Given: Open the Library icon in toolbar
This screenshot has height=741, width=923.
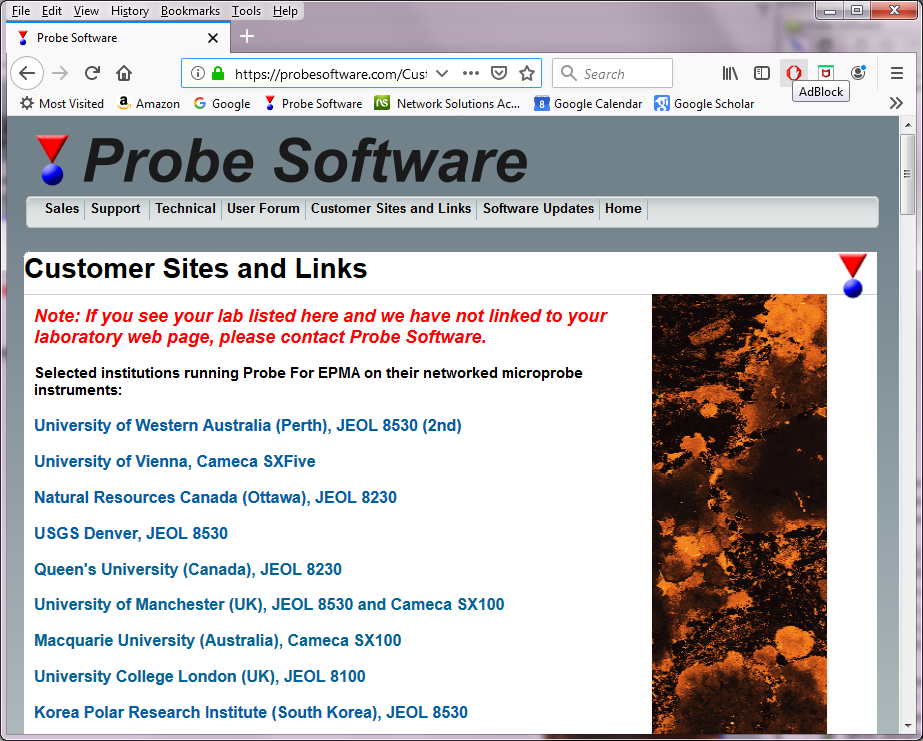Looking at the screenshot, I should point(730,73).
